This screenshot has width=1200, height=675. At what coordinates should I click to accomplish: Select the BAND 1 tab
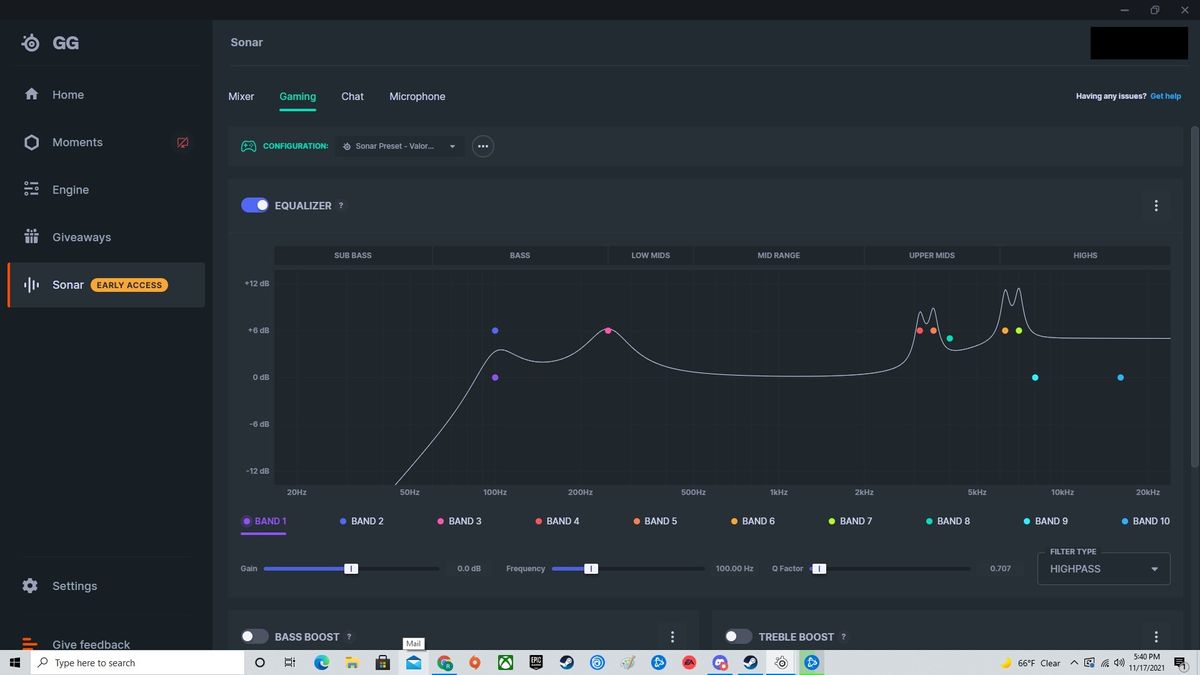[x=264, y=521]
